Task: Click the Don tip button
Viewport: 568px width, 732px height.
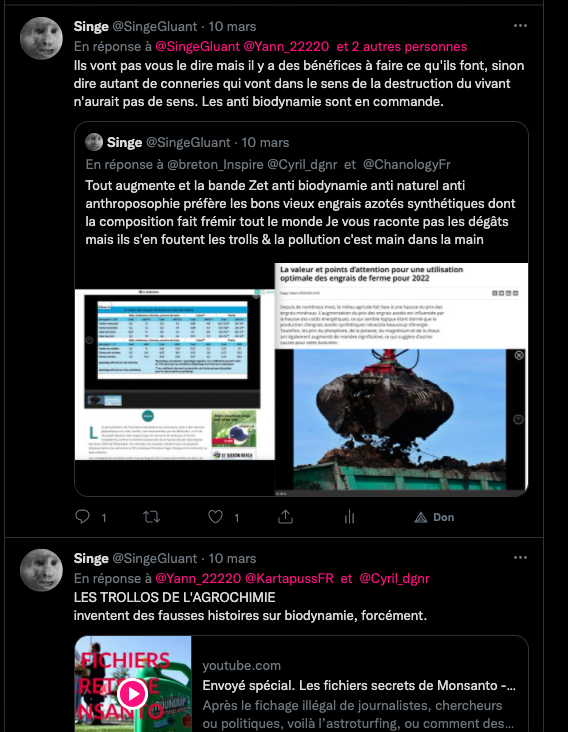Action: (435, 517)
